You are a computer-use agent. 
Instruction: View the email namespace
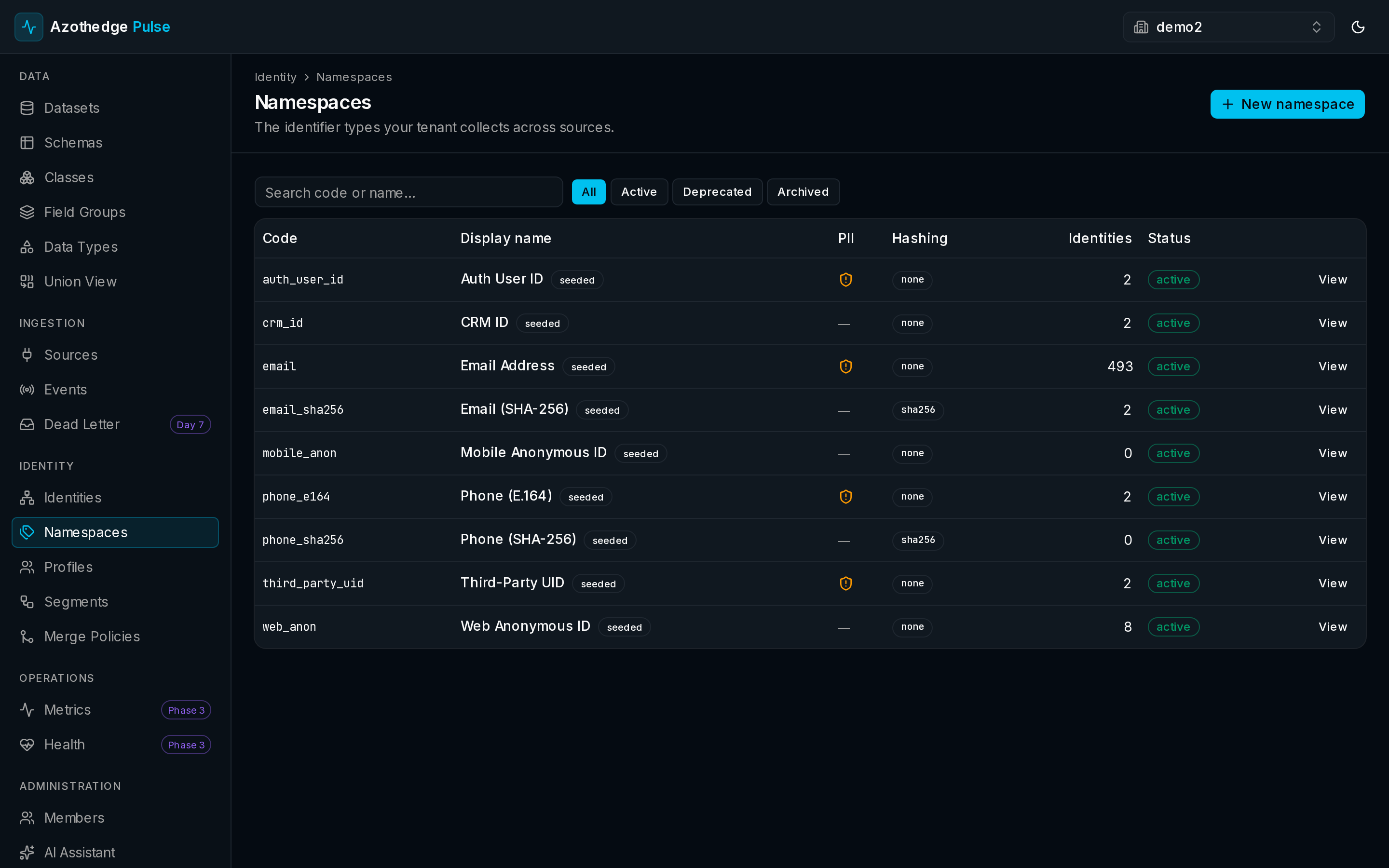(x=1332, y=366)
